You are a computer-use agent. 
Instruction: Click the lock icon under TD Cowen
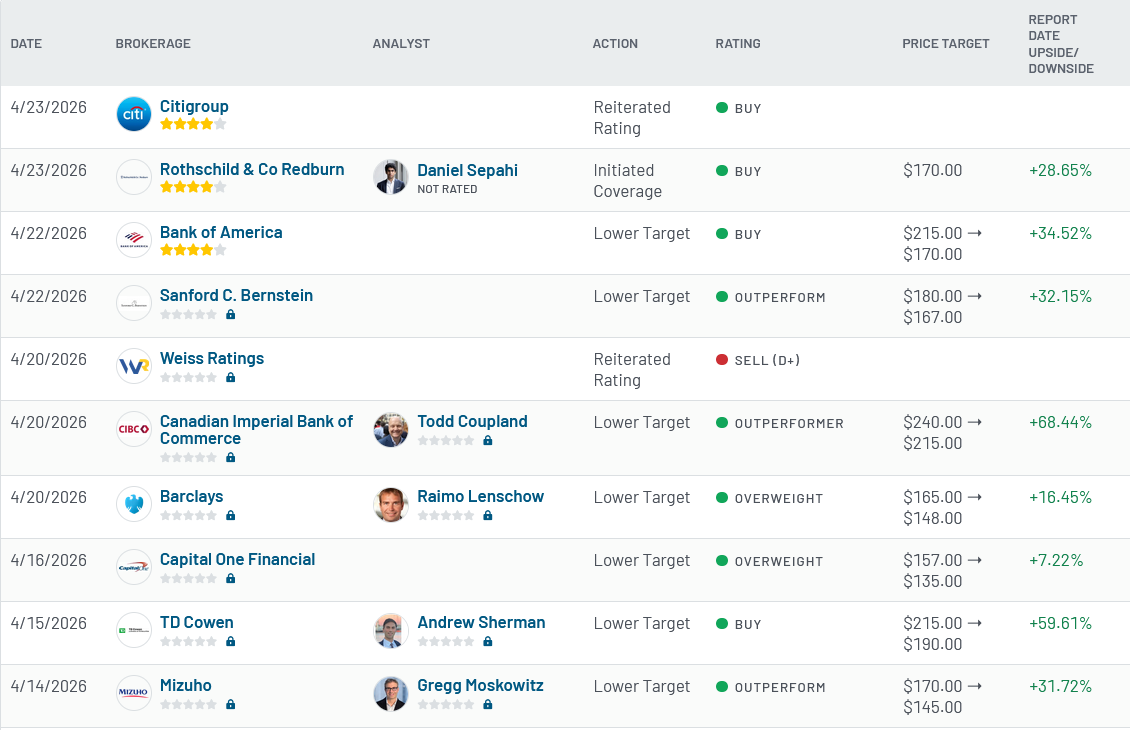click(x=231, y=641)
